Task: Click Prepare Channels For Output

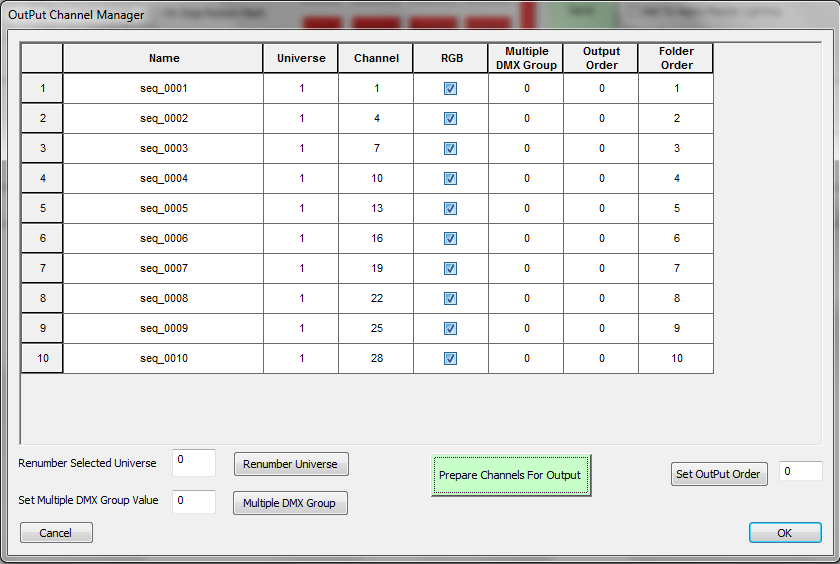Action: (511, 475)
